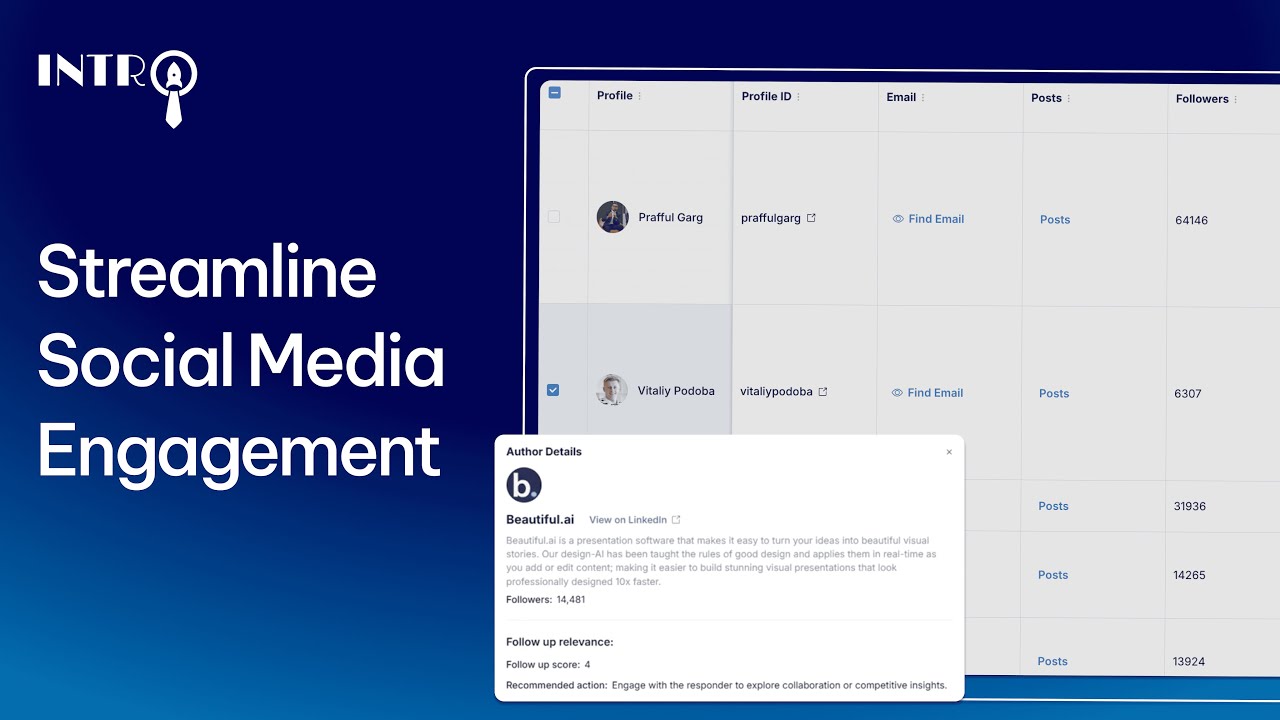This screenshot has height=720, width=1280.
Task: Click the Posts column header
Action: point(1046,98)
